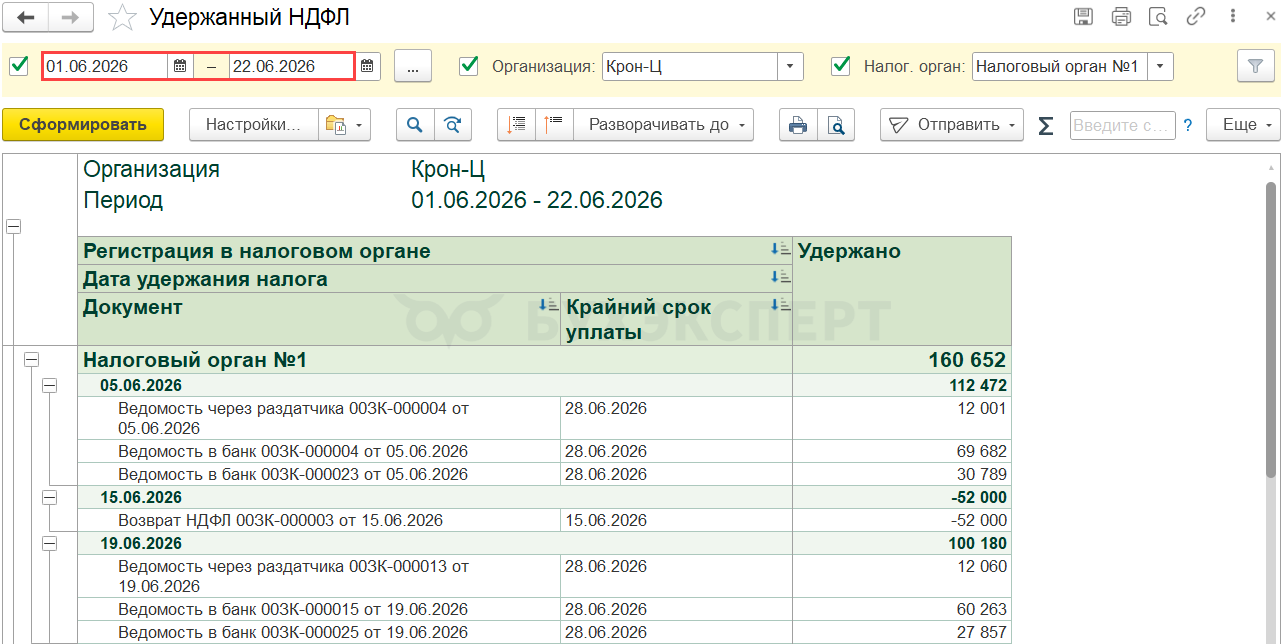The image size is (1284, 644).
Task: Click the end date field 22.06.2026
Action: pyautogui.click(x=291, y=66)
